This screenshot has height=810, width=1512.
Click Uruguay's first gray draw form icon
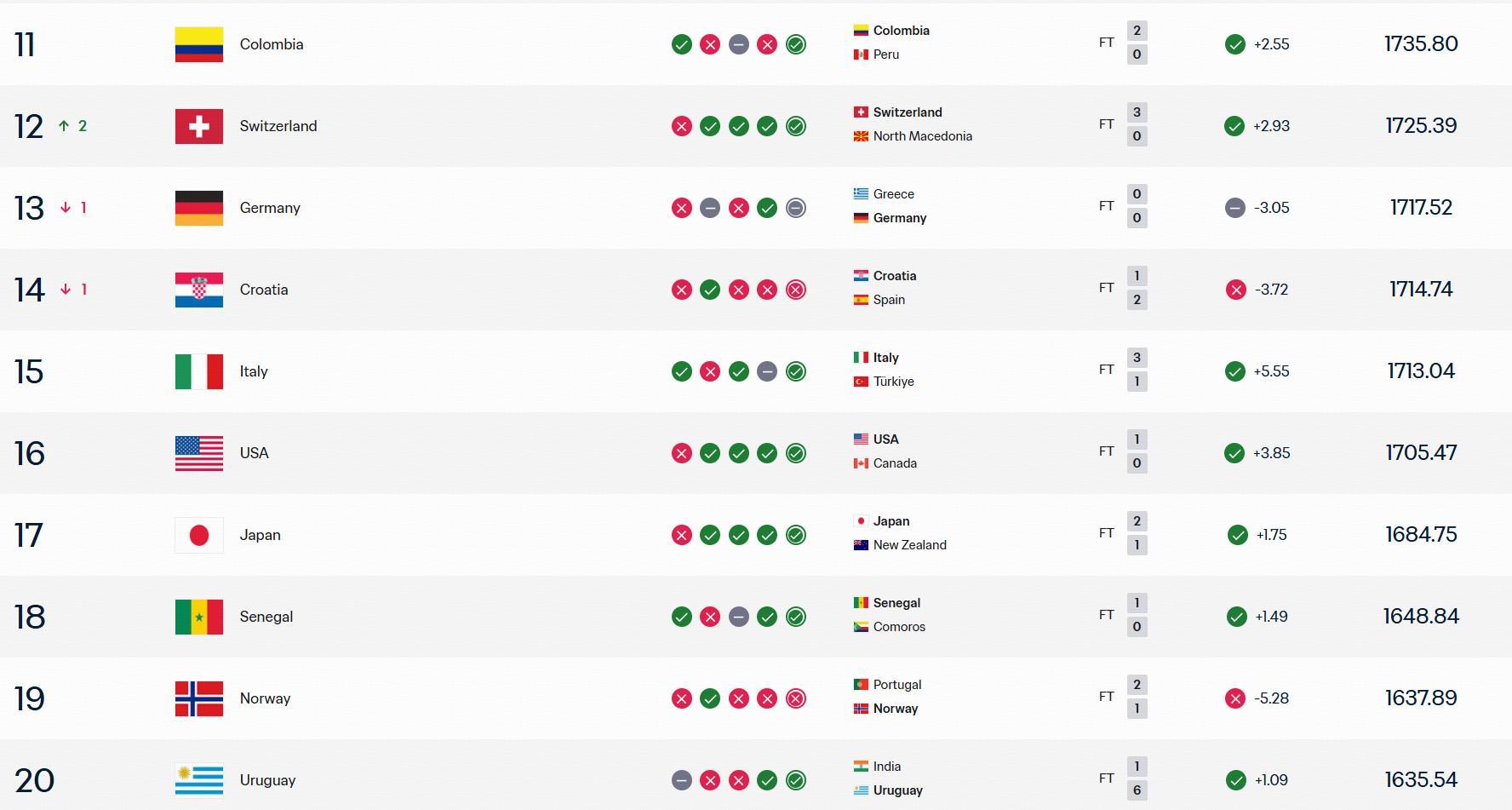click(x=681, y=780)
